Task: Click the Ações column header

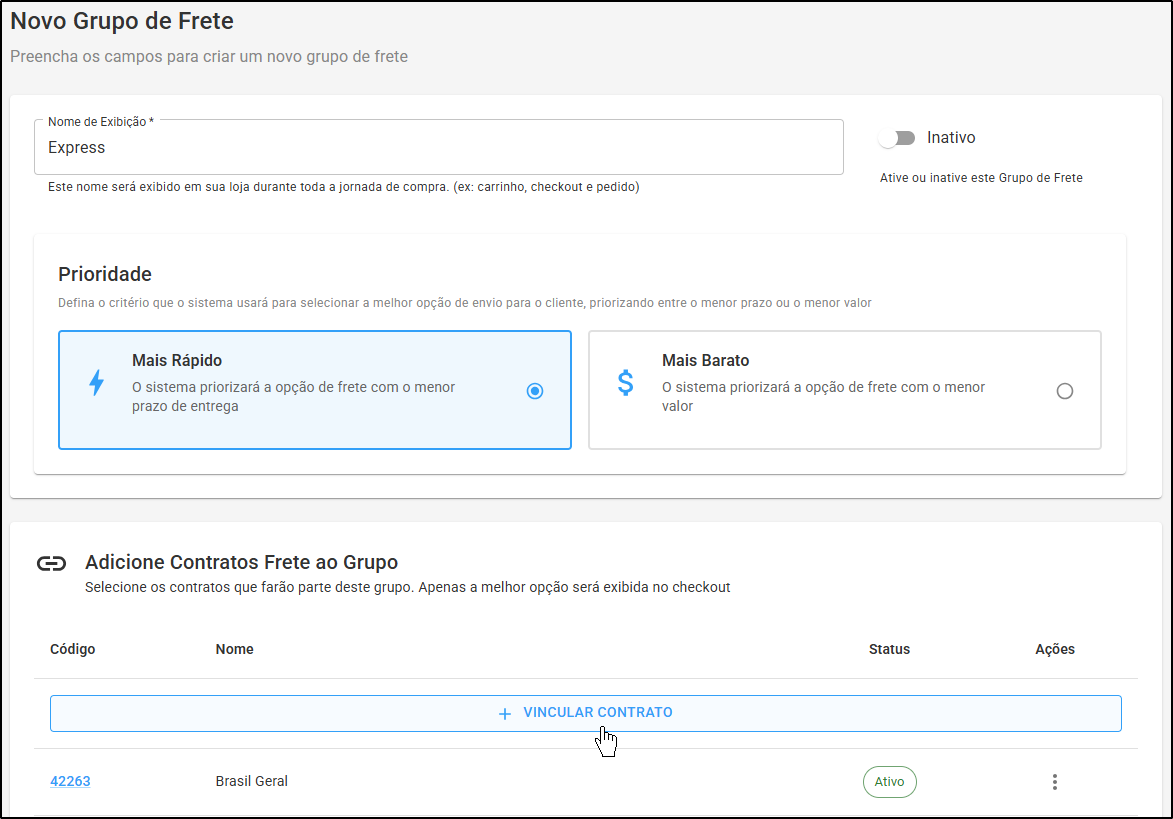Action: [1055, 649]
